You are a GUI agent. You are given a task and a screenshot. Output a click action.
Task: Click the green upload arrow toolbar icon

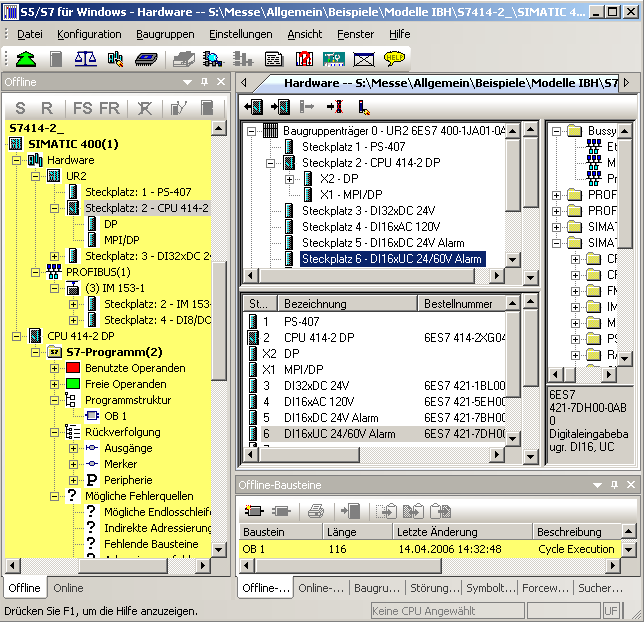[x=25, y=59]
